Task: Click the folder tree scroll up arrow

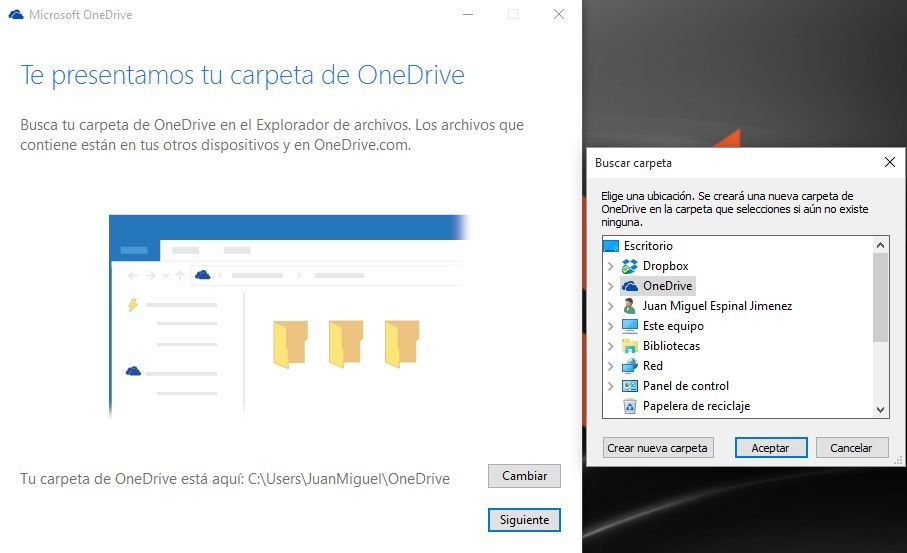Action: (880, 245)
